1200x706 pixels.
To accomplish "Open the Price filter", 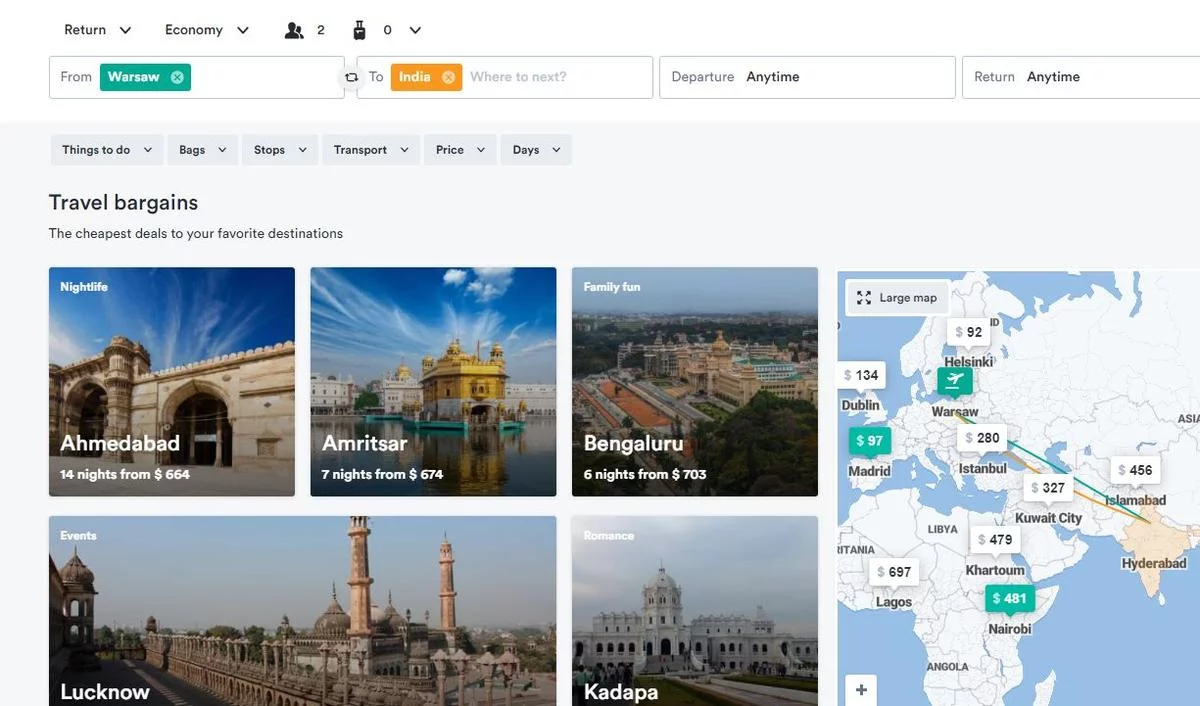I will tap(460, 150).
